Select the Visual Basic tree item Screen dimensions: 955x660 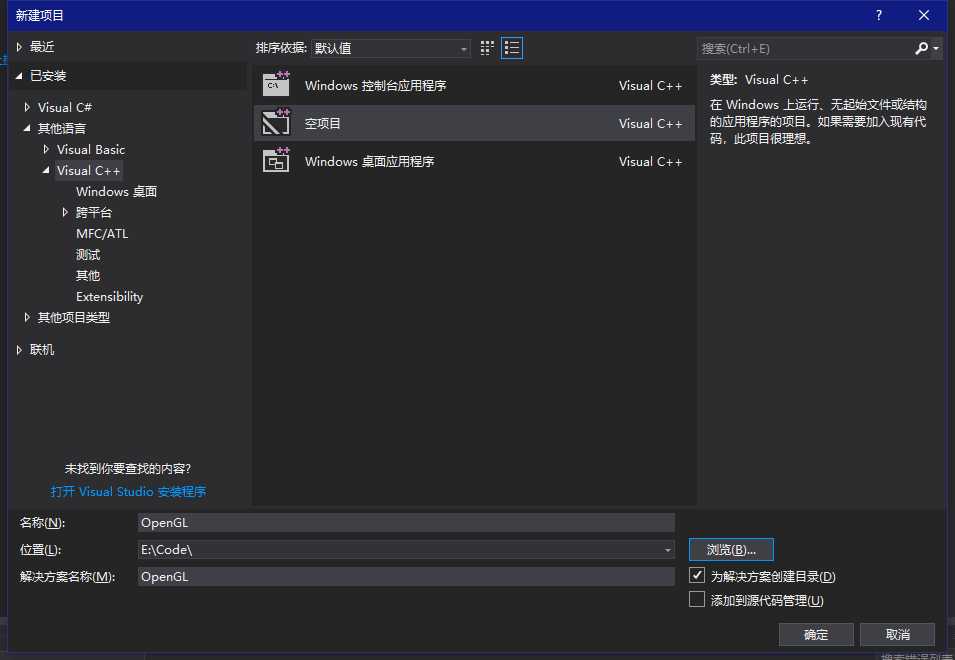(x=91, y=149)
